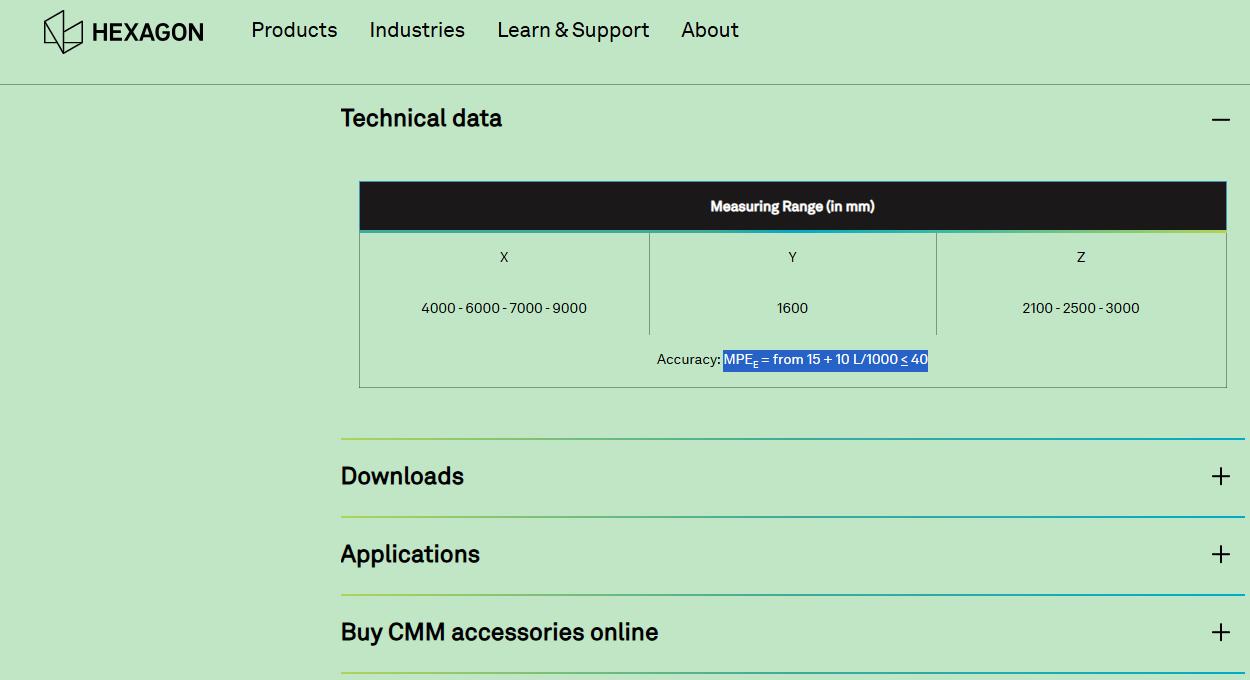The image size is (1250, 680).
Task: Click the X axis range values
Action: (x=504, y=308)
